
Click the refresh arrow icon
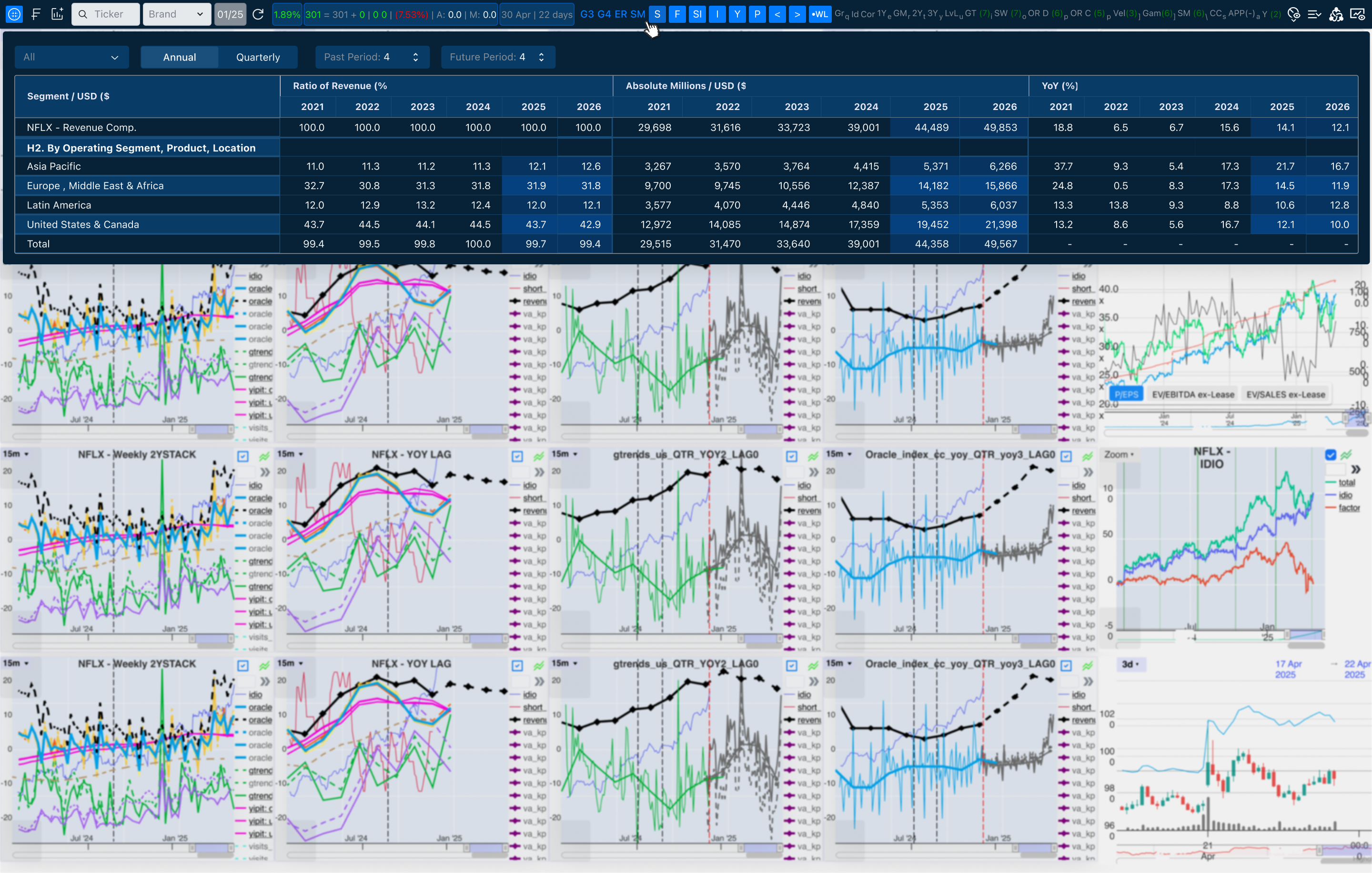click(258, 14)
